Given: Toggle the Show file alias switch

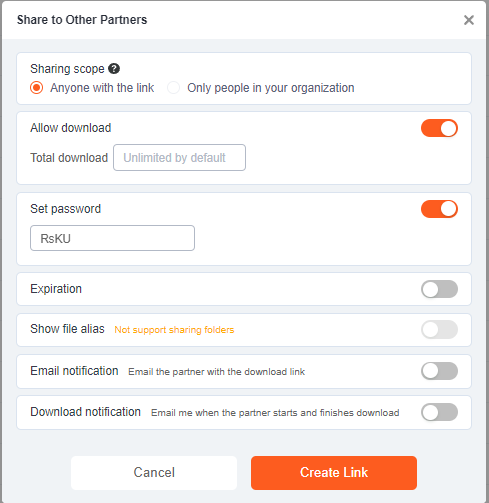Looking at the screenshot, I should (439, 330).
